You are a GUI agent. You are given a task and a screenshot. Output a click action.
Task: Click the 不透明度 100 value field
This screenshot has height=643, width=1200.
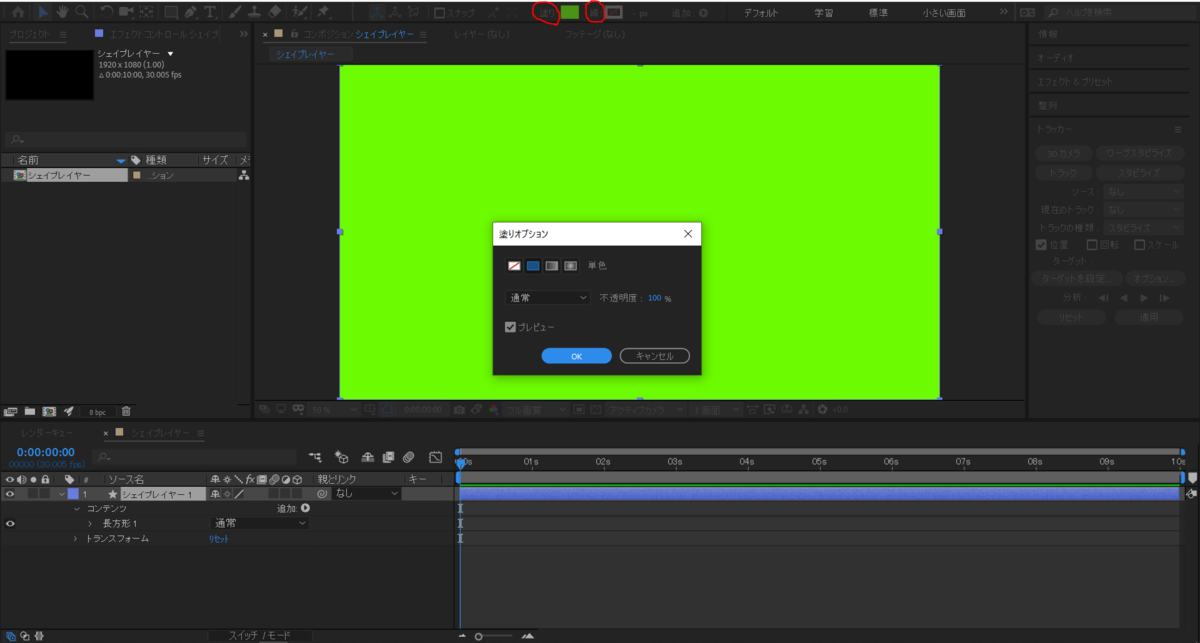coord(655,298)
